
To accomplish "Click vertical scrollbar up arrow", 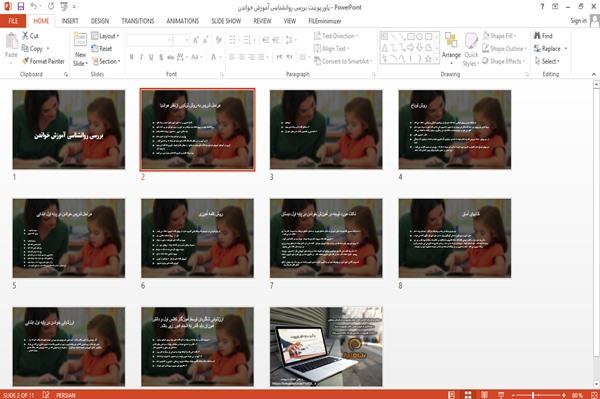I will [x=596, y=83].
